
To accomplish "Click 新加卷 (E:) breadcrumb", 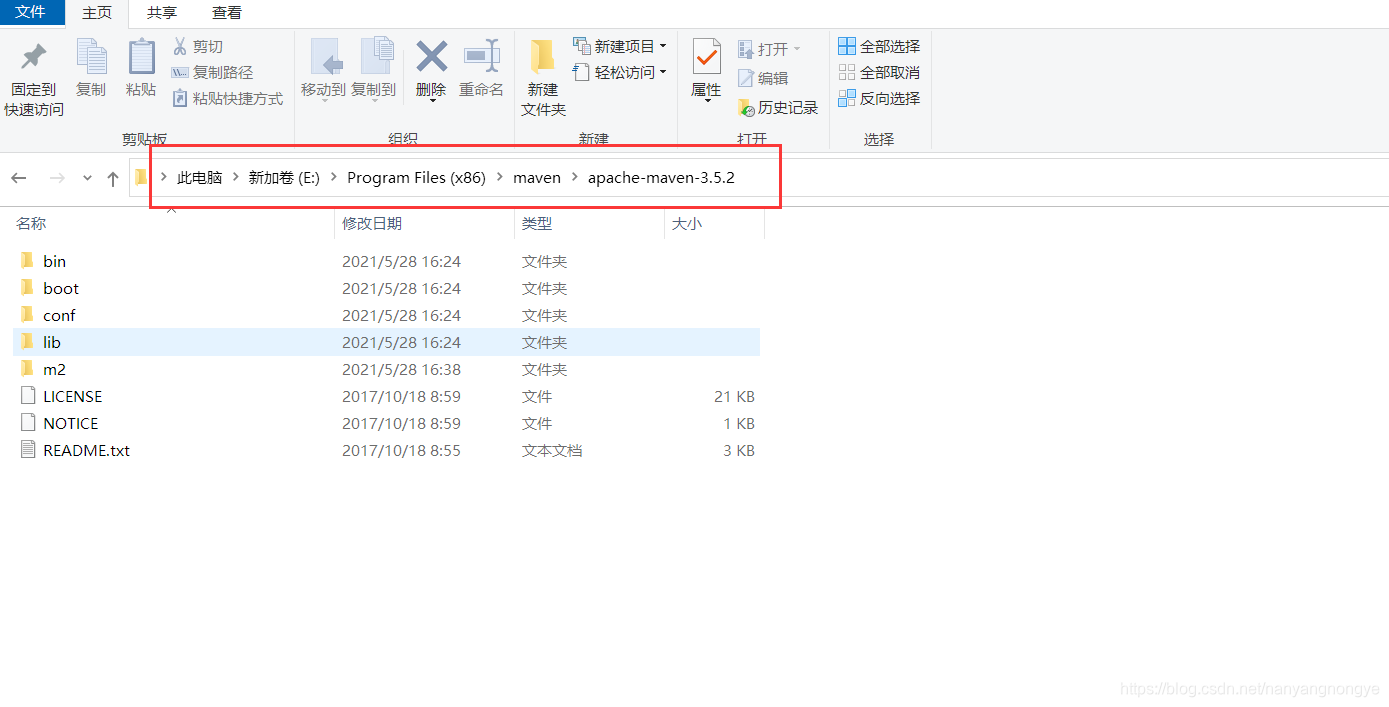I will click(x=284, y=177).
